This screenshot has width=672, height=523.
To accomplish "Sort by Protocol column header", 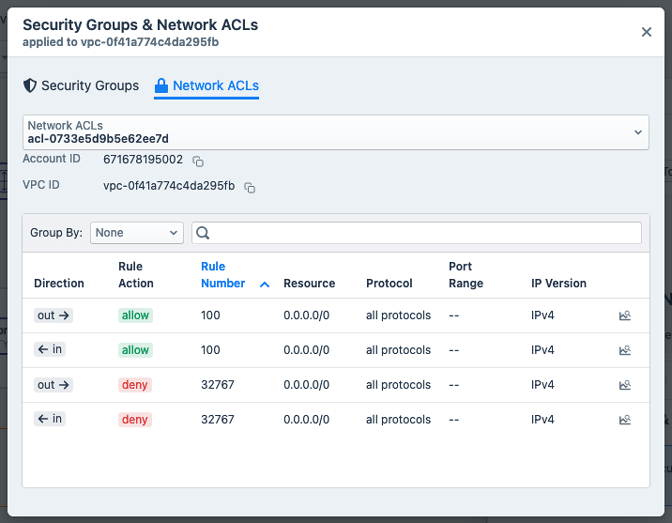I will click(389, 283).
